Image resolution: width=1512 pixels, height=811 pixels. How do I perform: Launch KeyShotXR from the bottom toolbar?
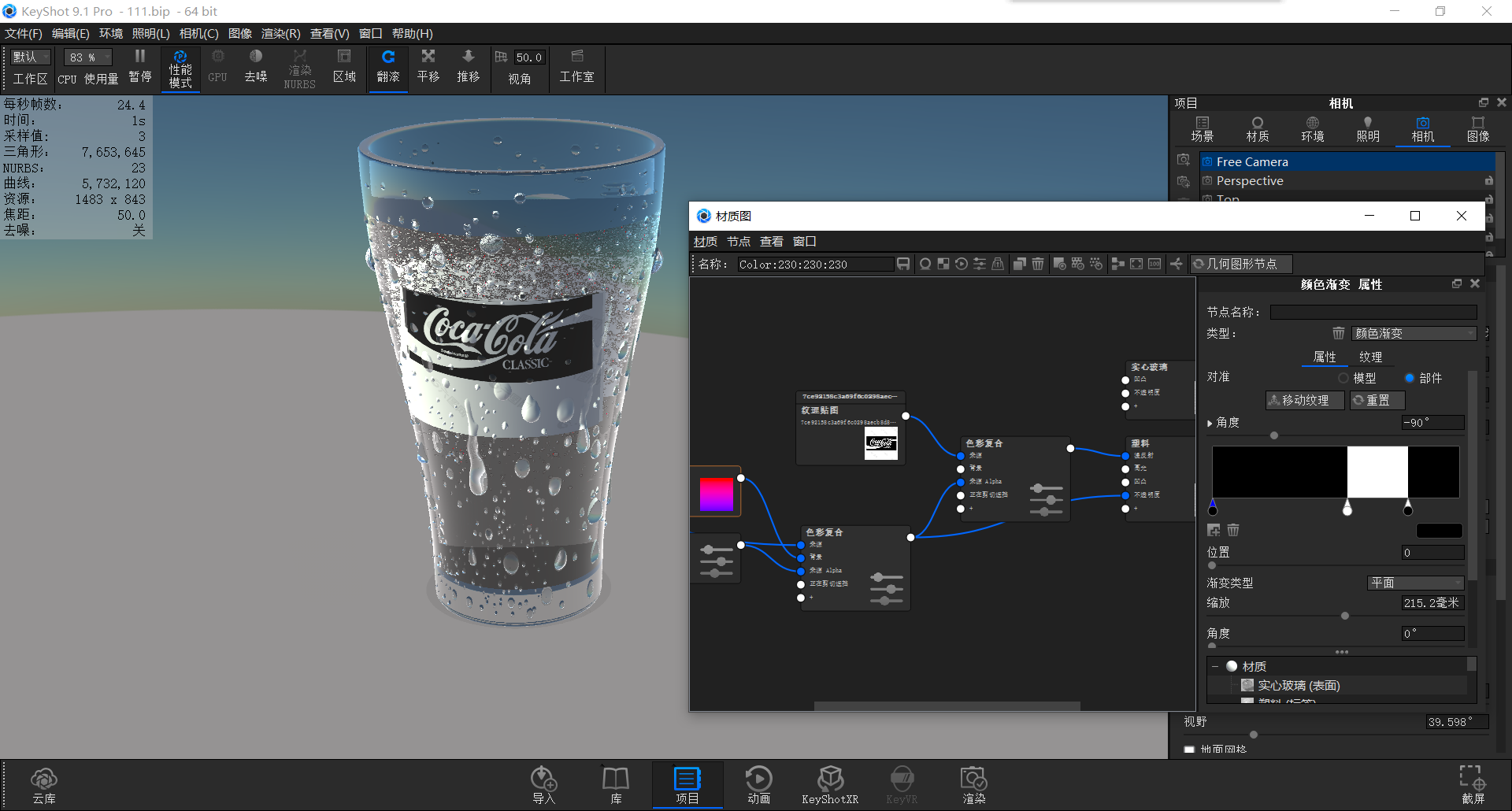pos(830,784)
